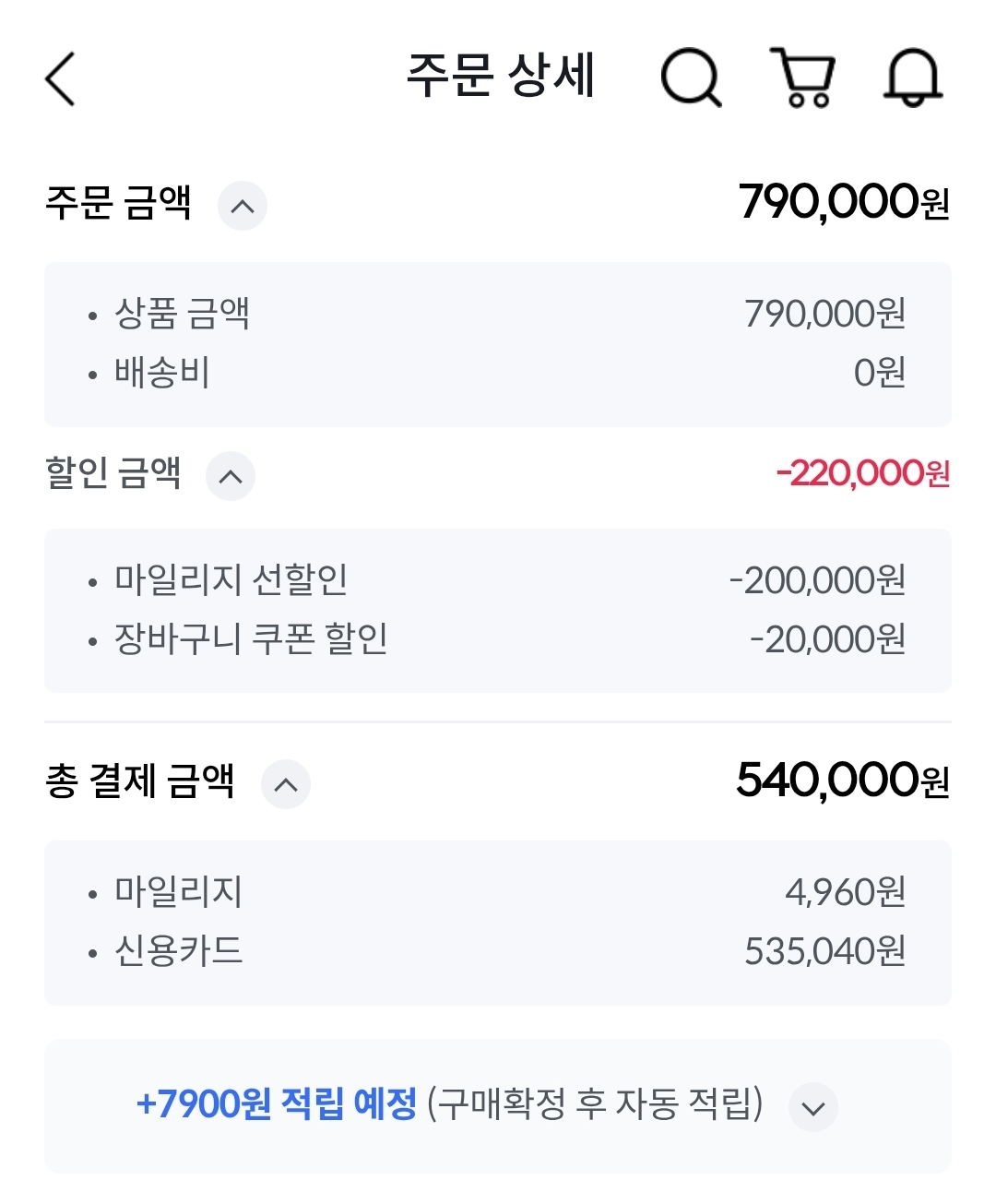The width and height of the screenshot is (996, 1204).
Task: Open the shopping cart icon
Action: (x=803, y=78)
